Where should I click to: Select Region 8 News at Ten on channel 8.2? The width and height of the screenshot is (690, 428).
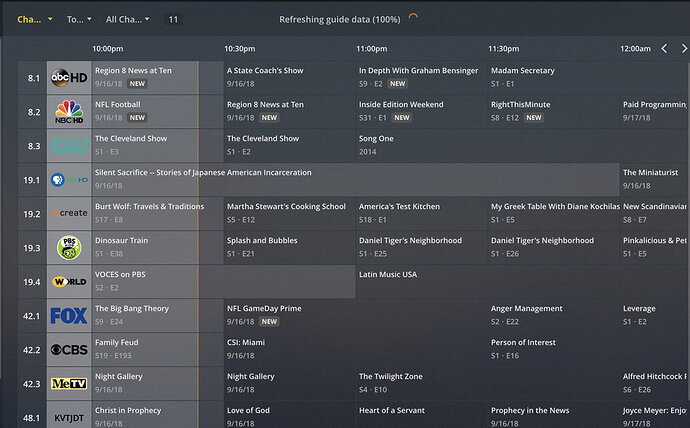coord(290,112)
